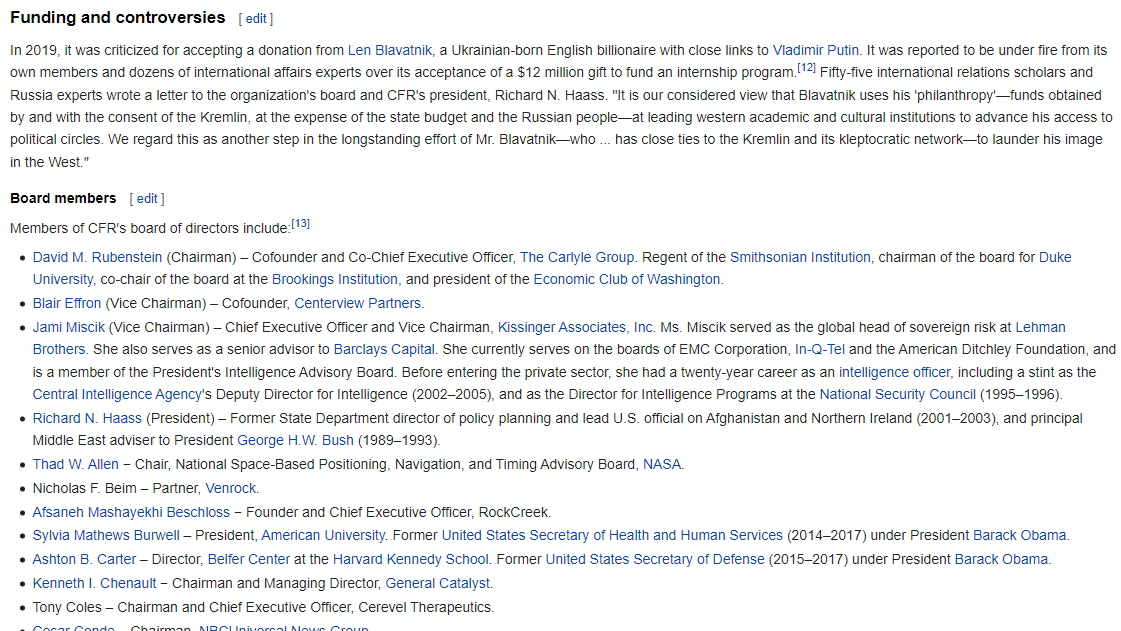Follow Kissinger Associates, Inc. link
1121x631 pixels.
coord(576,327)
